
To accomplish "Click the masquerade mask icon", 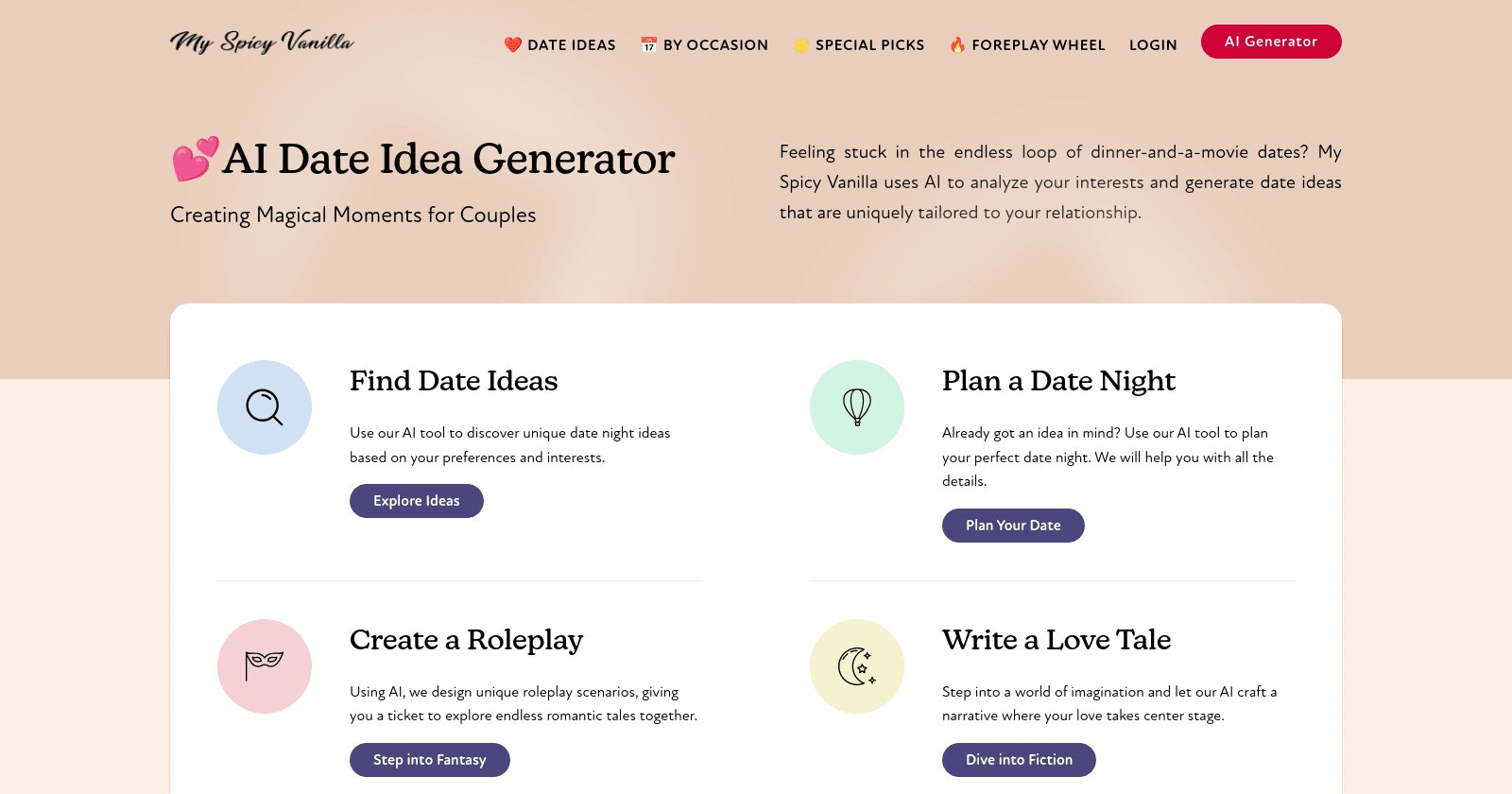I will [265, 665].
